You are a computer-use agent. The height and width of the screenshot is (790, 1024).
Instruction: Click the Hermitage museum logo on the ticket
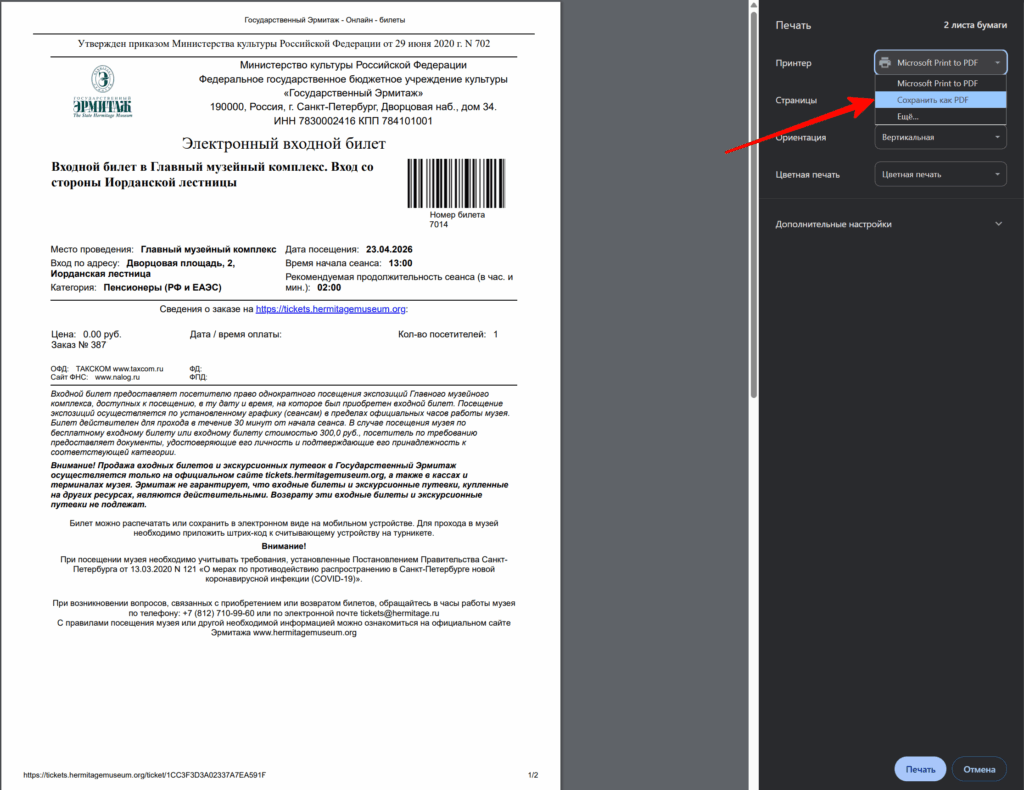(103, 91)
